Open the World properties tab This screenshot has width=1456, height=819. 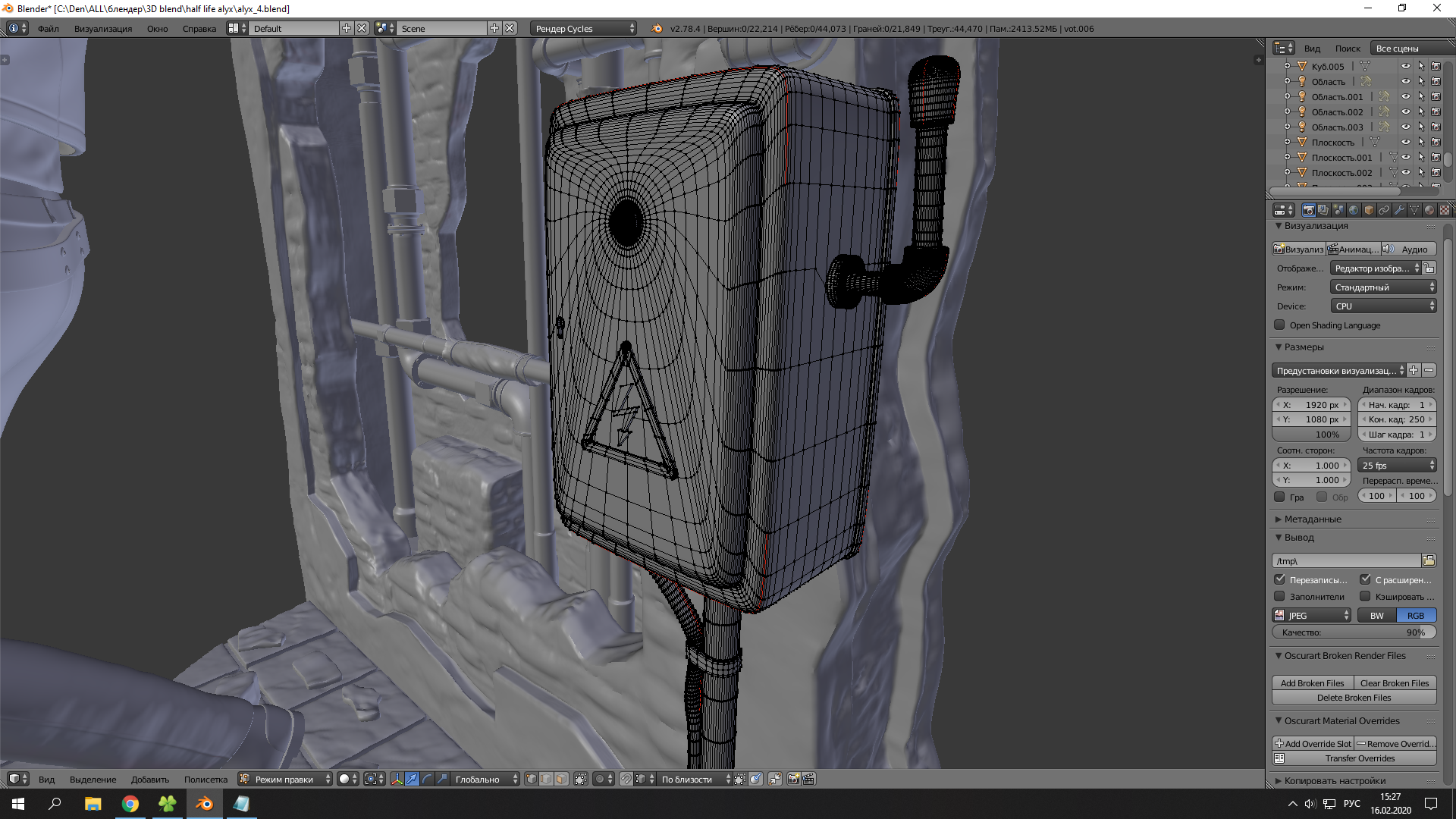1354,210
